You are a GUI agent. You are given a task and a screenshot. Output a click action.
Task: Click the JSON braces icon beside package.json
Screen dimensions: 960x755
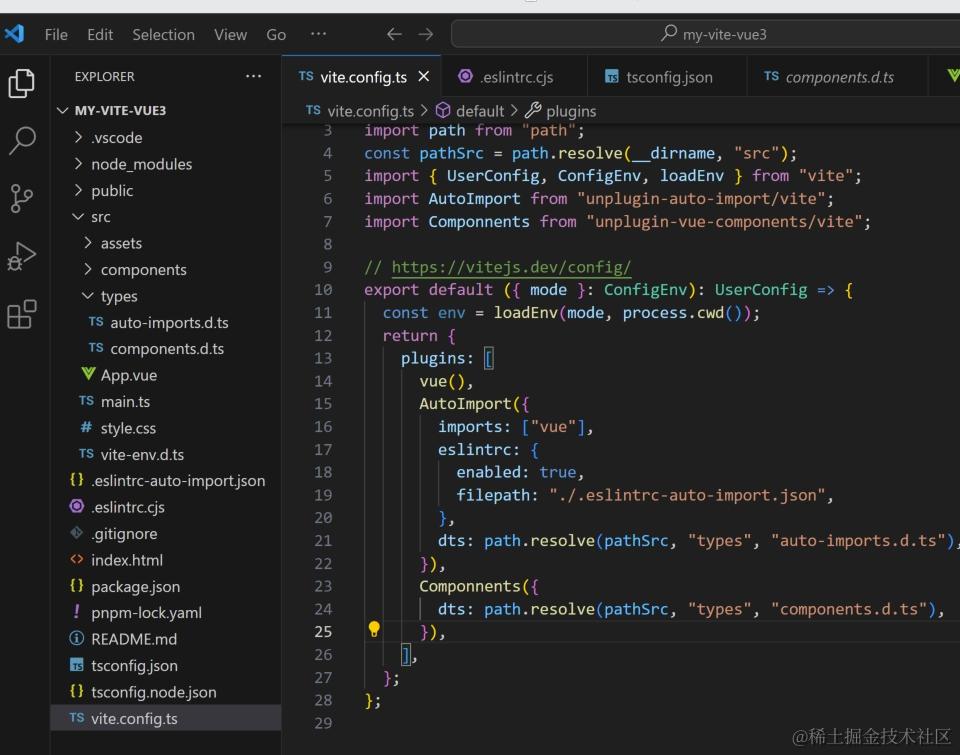77,585
